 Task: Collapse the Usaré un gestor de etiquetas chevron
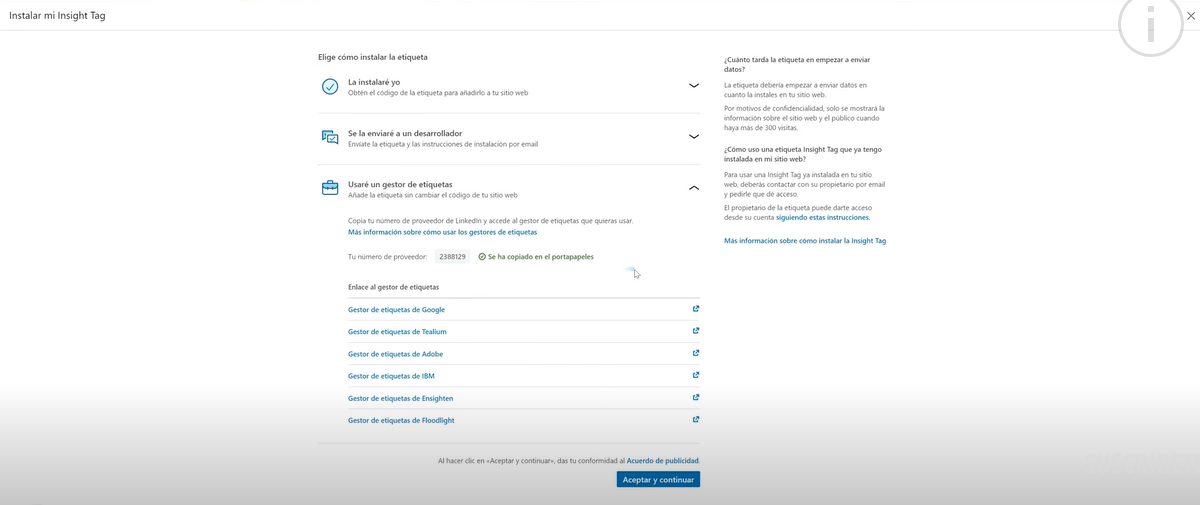point(694,188)
